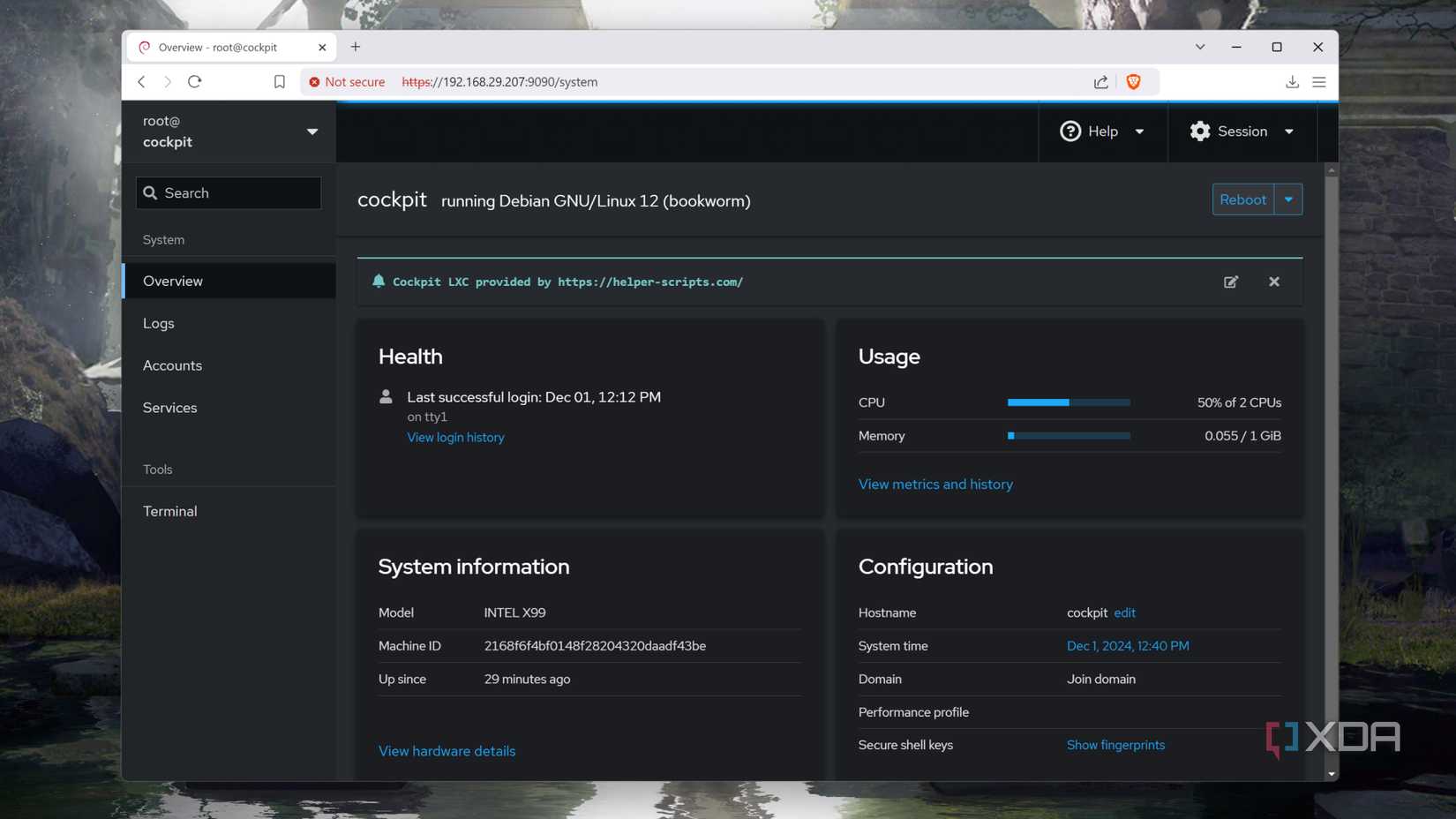Expand the Reboot dropdown arrow
This screenshot has height=819, width=1456.
click(1288, 199)
